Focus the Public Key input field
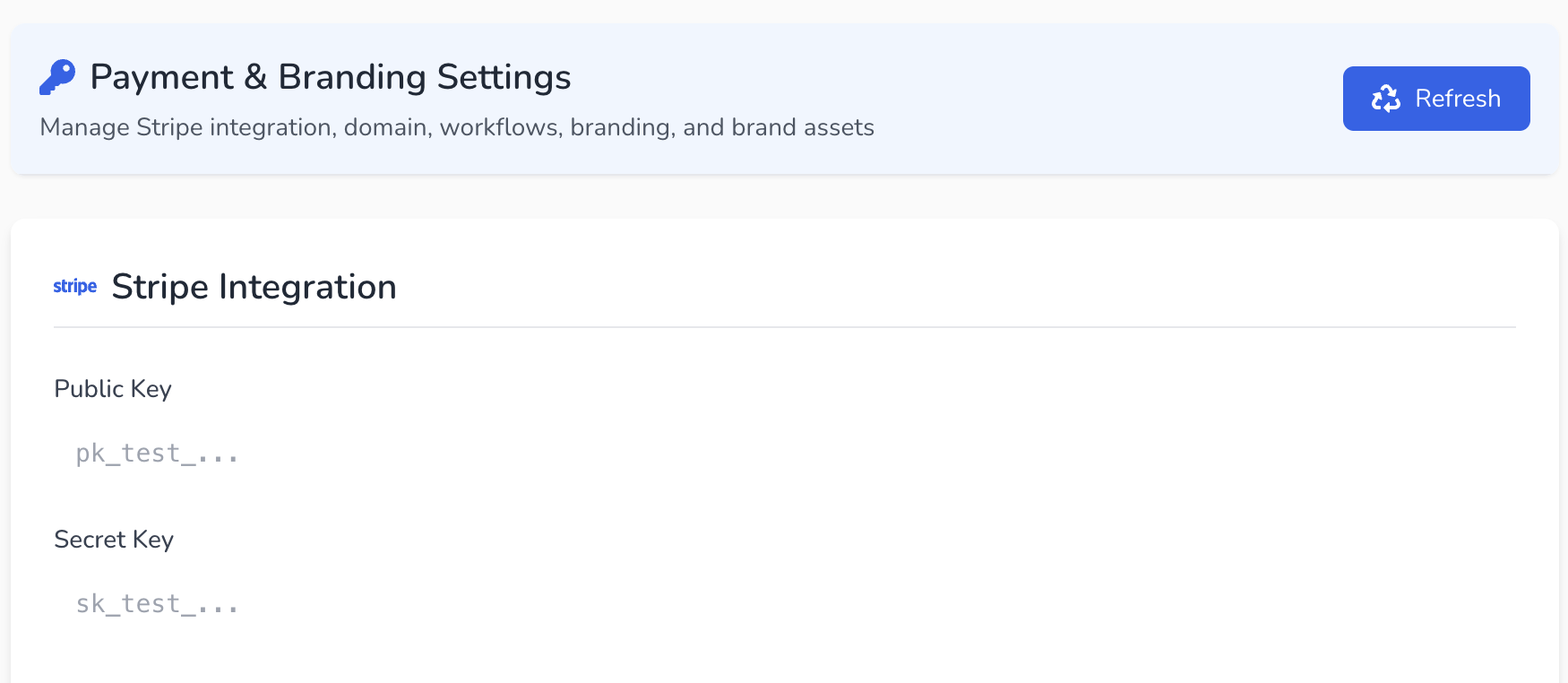 coord(784,454)
